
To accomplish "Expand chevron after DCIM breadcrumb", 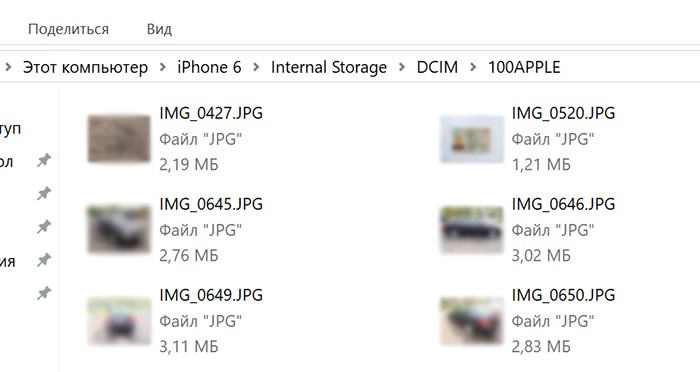I will tap(473, 67).
